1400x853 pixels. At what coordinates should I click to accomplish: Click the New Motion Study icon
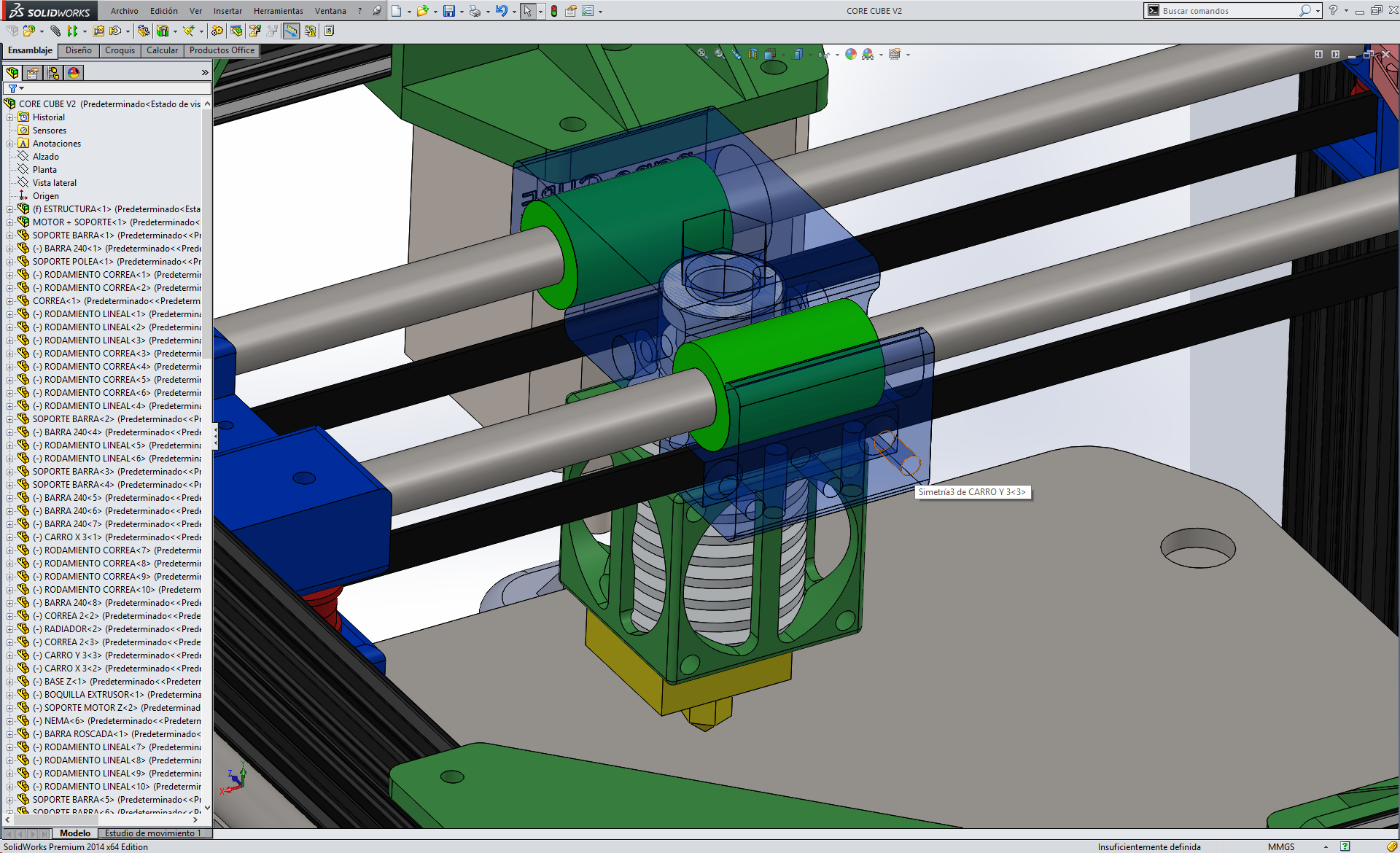[217, 31]
